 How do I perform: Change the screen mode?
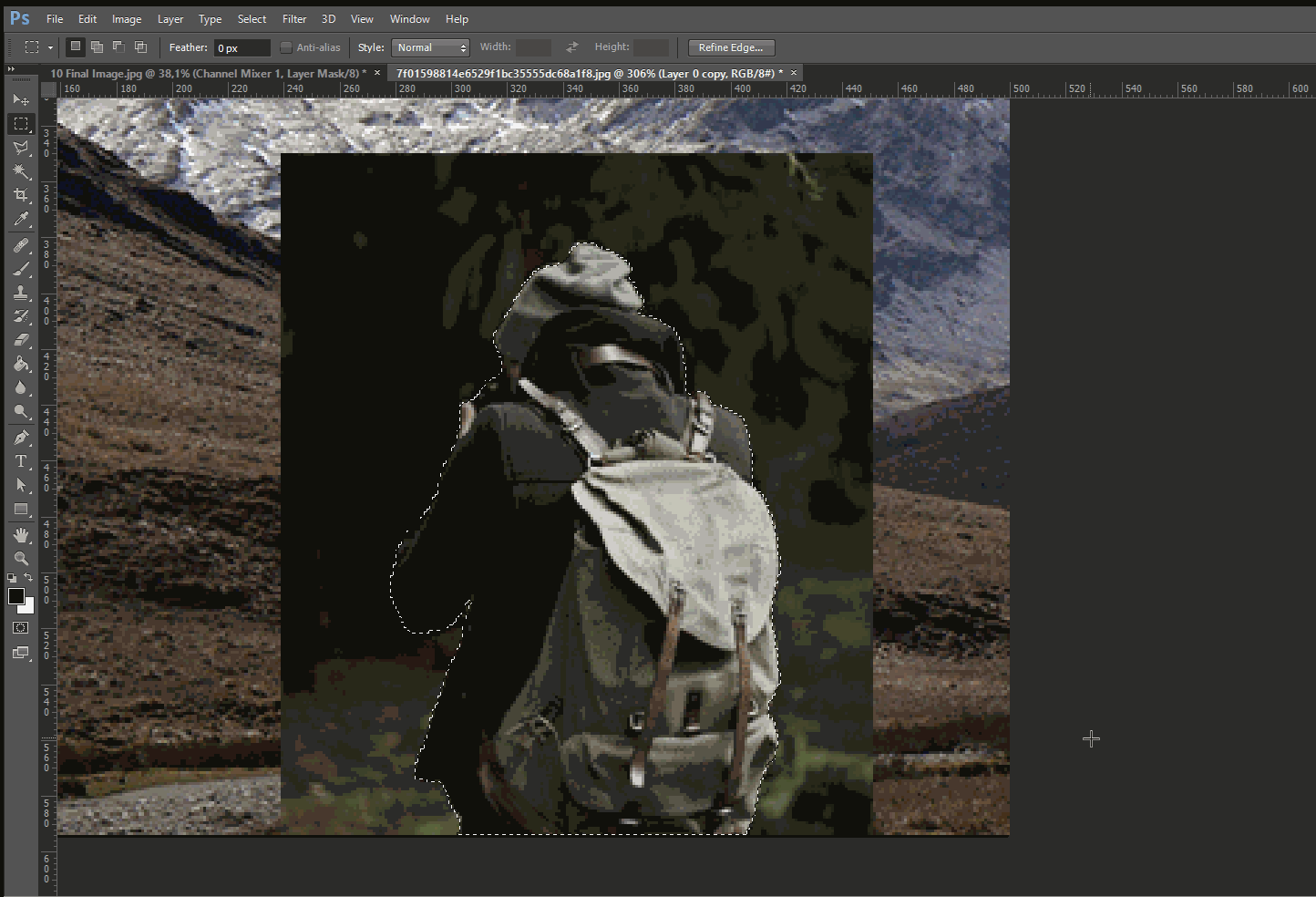tap(21, 653)
